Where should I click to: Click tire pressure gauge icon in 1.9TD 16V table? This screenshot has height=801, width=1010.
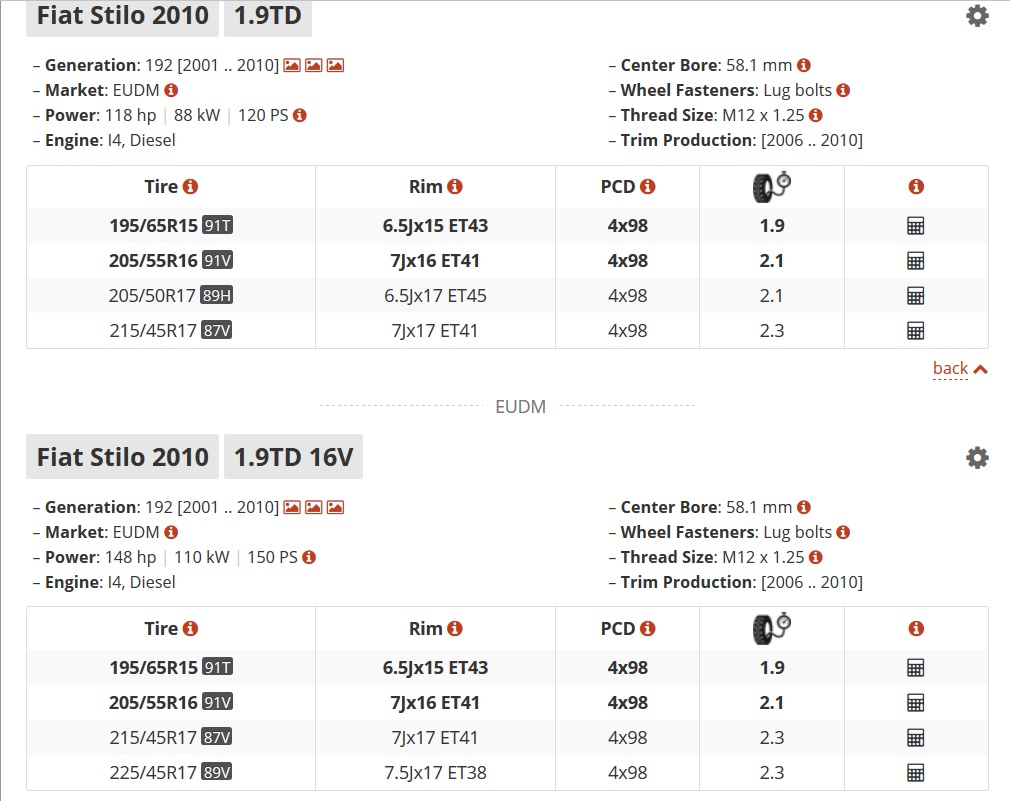click(x=770, y=628)
